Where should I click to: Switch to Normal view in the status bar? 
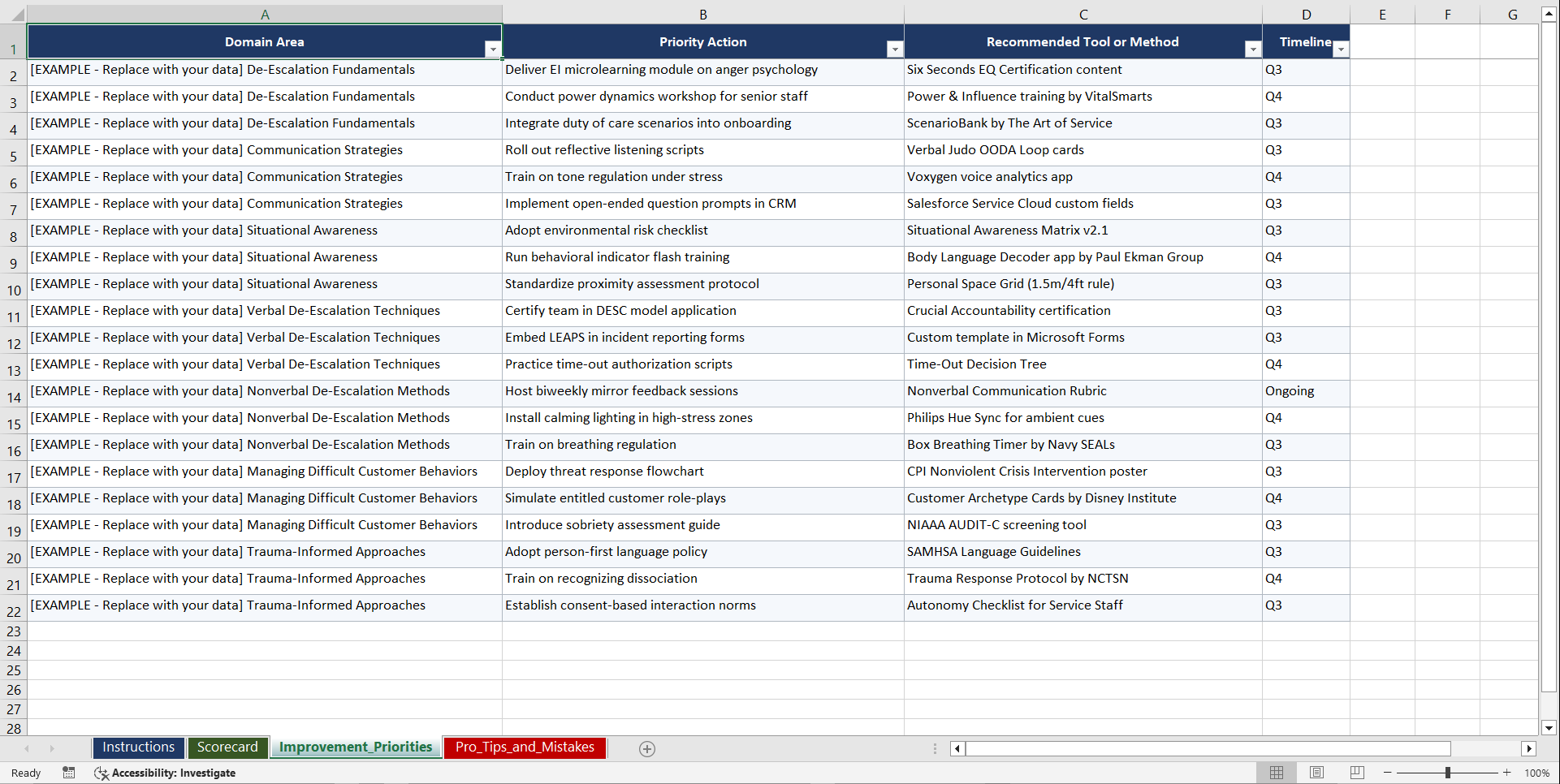[1276, 772]
